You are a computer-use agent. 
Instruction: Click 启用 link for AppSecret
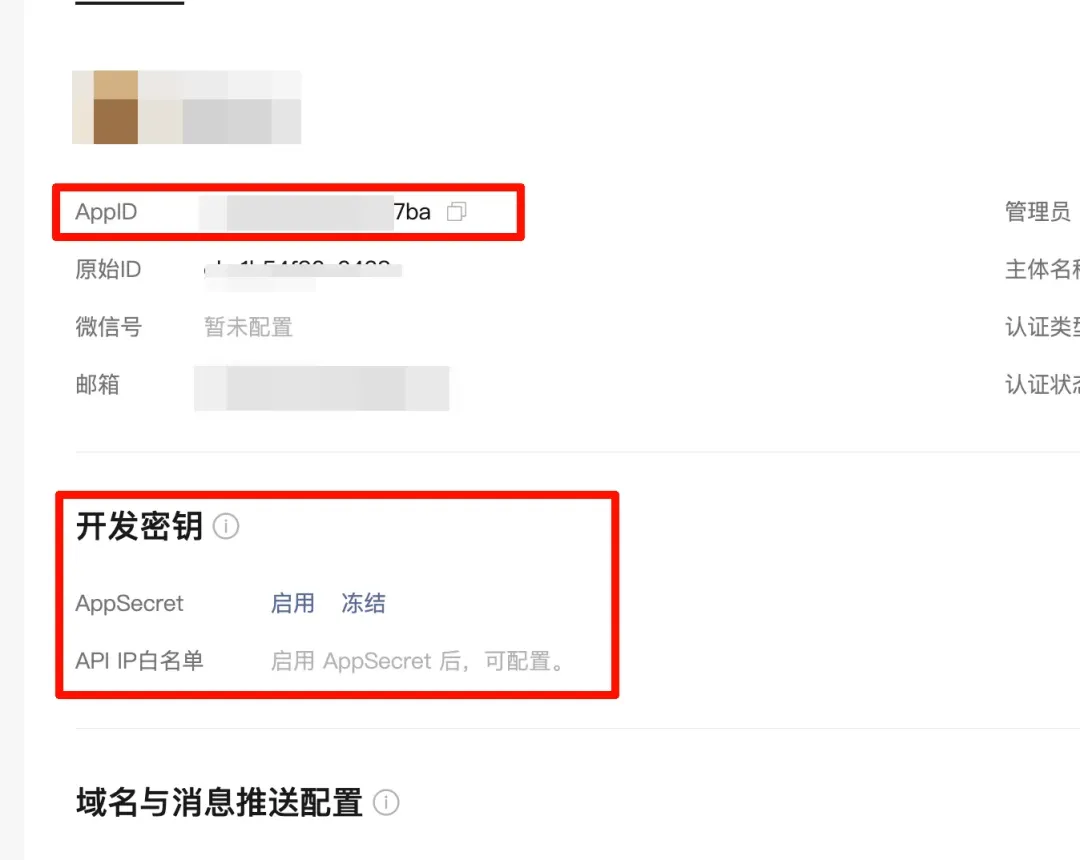[293, 603]
